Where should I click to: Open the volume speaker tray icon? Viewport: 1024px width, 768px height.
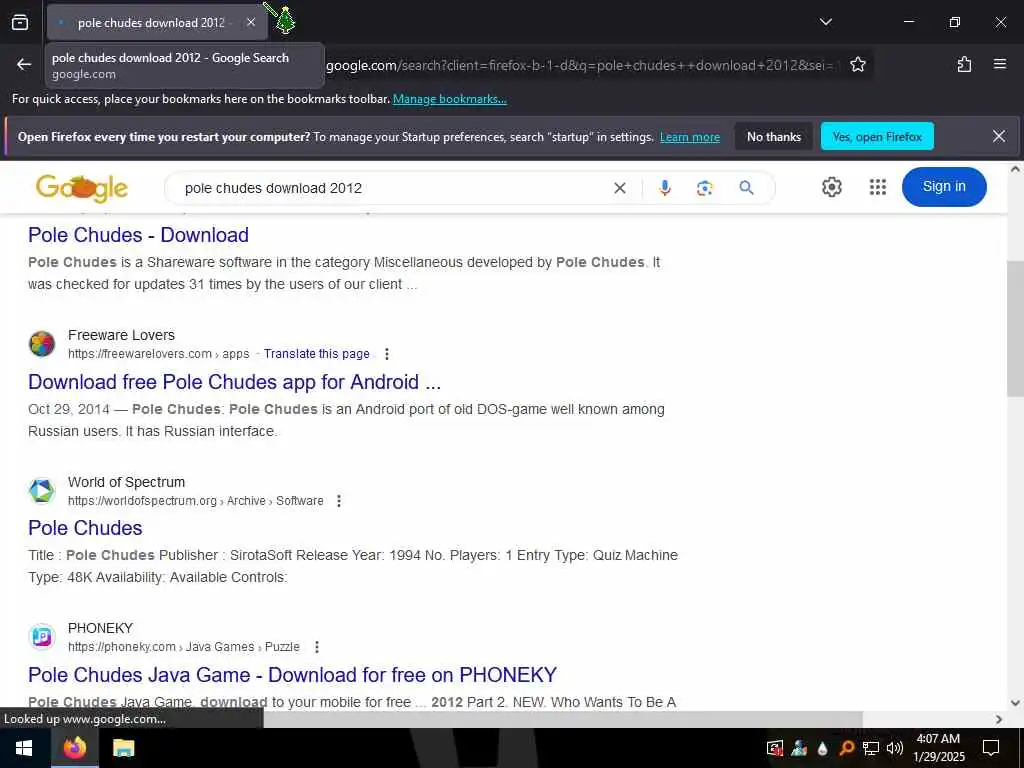[895, 748]
